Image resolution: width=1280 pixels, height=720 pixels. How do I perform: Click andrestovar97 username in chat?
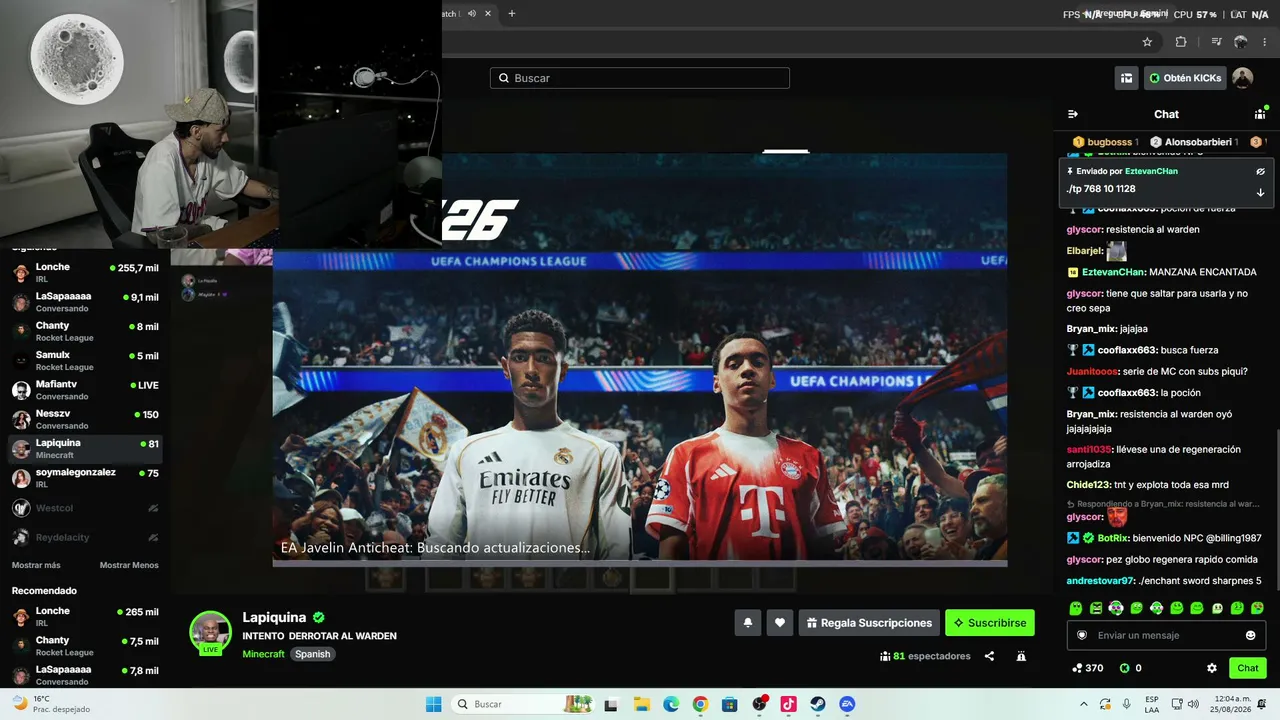click(x=1100, y=580)
